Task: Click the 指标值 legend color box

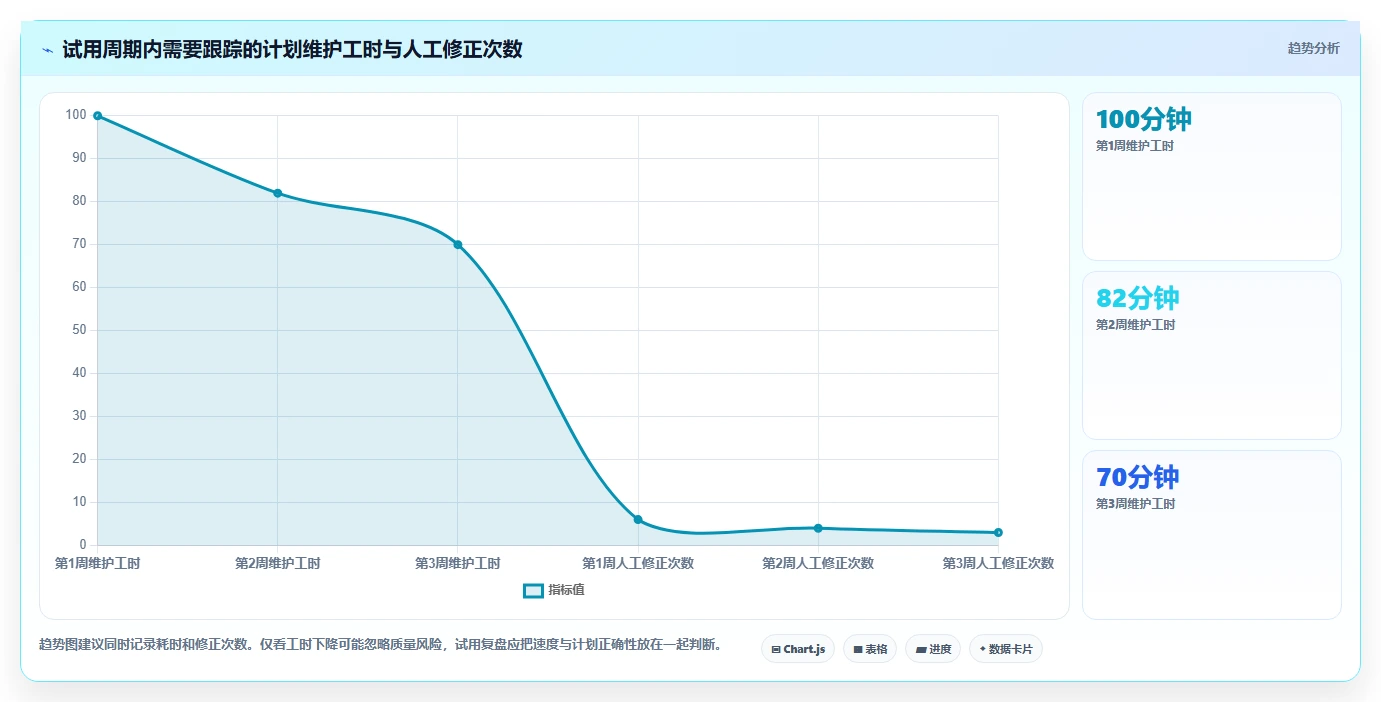Action: 534,590
